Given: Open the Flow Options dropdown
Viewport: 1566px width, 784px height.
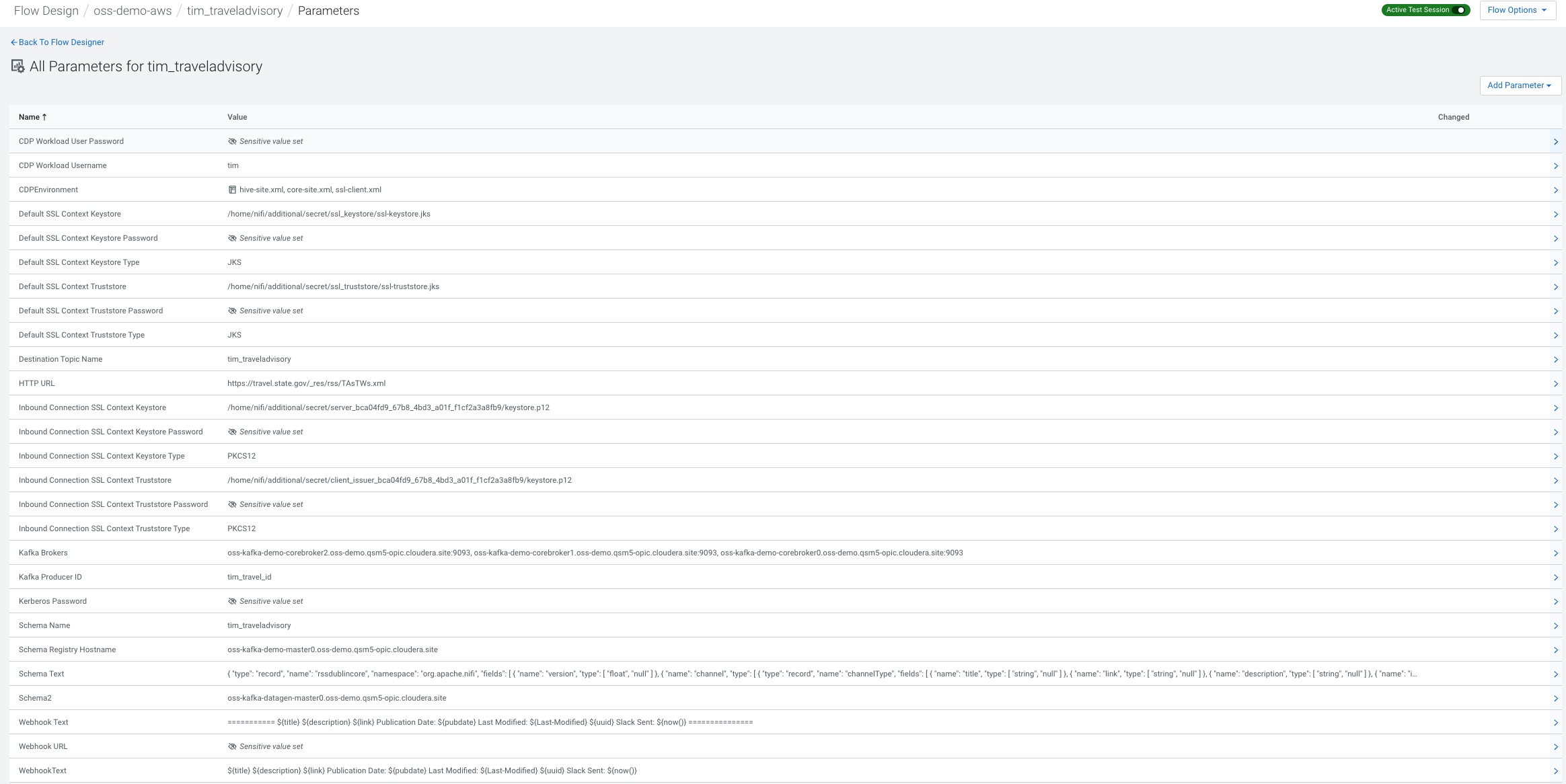Looking at the screenshot, I should click(x=1517, y=10).
